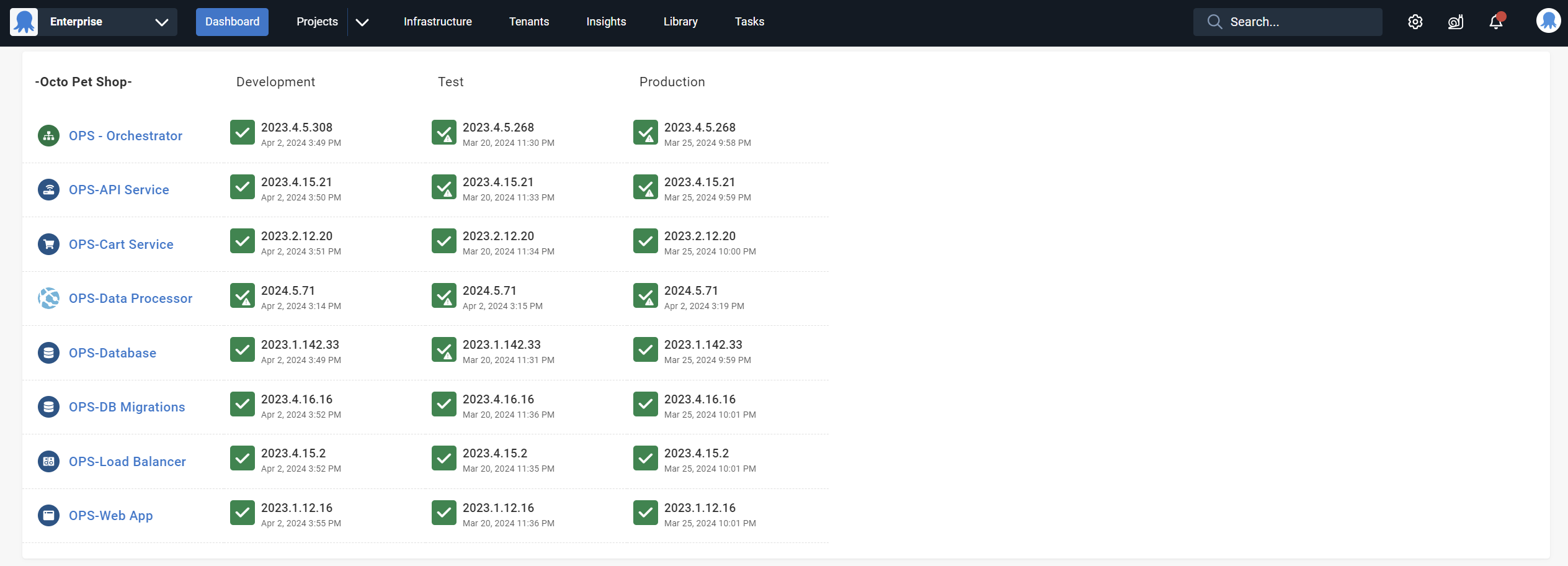This screenshot has width=1568, height=566.
Task: Switch to the Infrastructure tab
Action: point(437,21)
